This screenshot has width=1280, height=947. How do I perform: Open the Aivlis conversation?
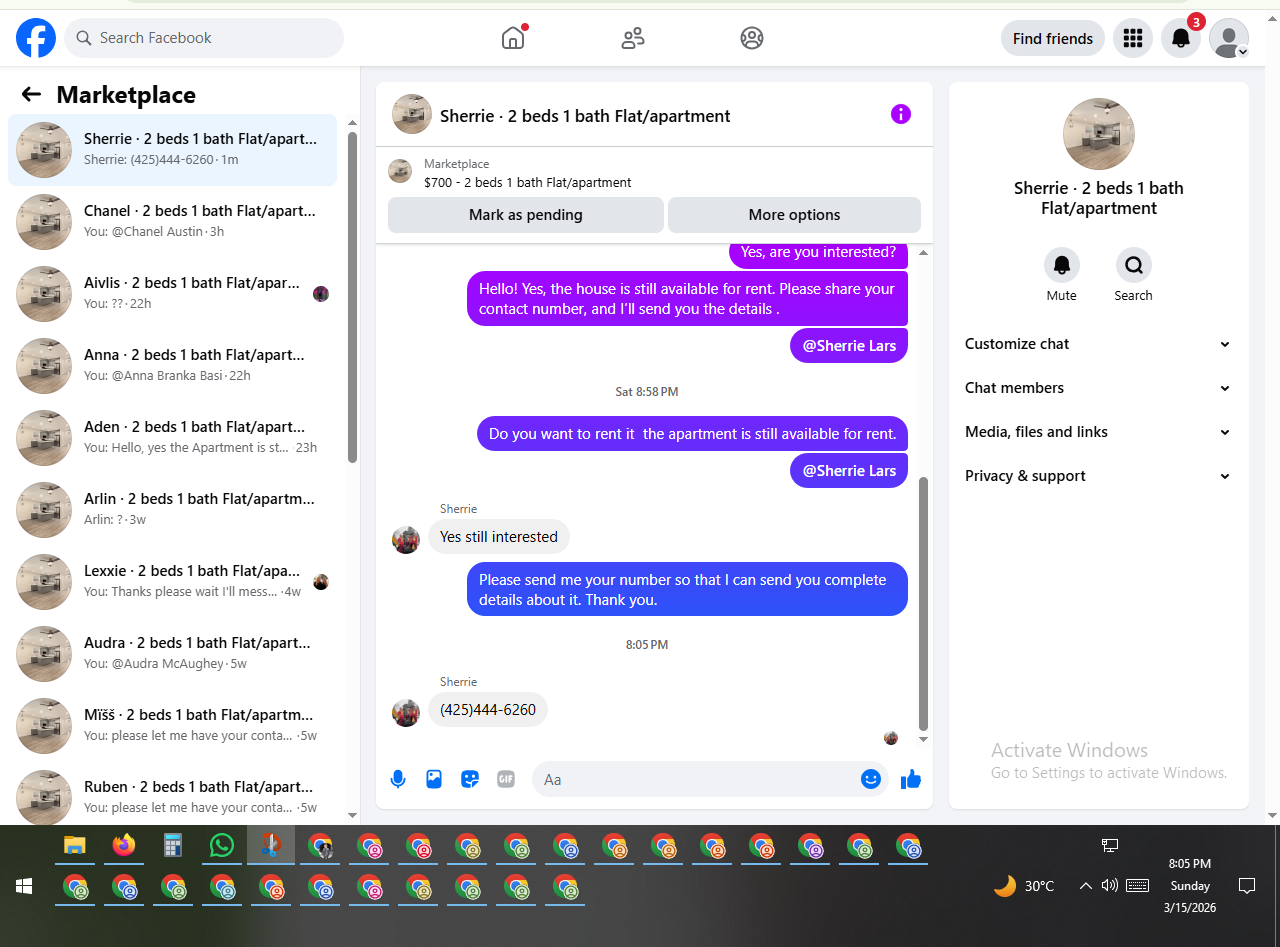[x=173, y=294]
